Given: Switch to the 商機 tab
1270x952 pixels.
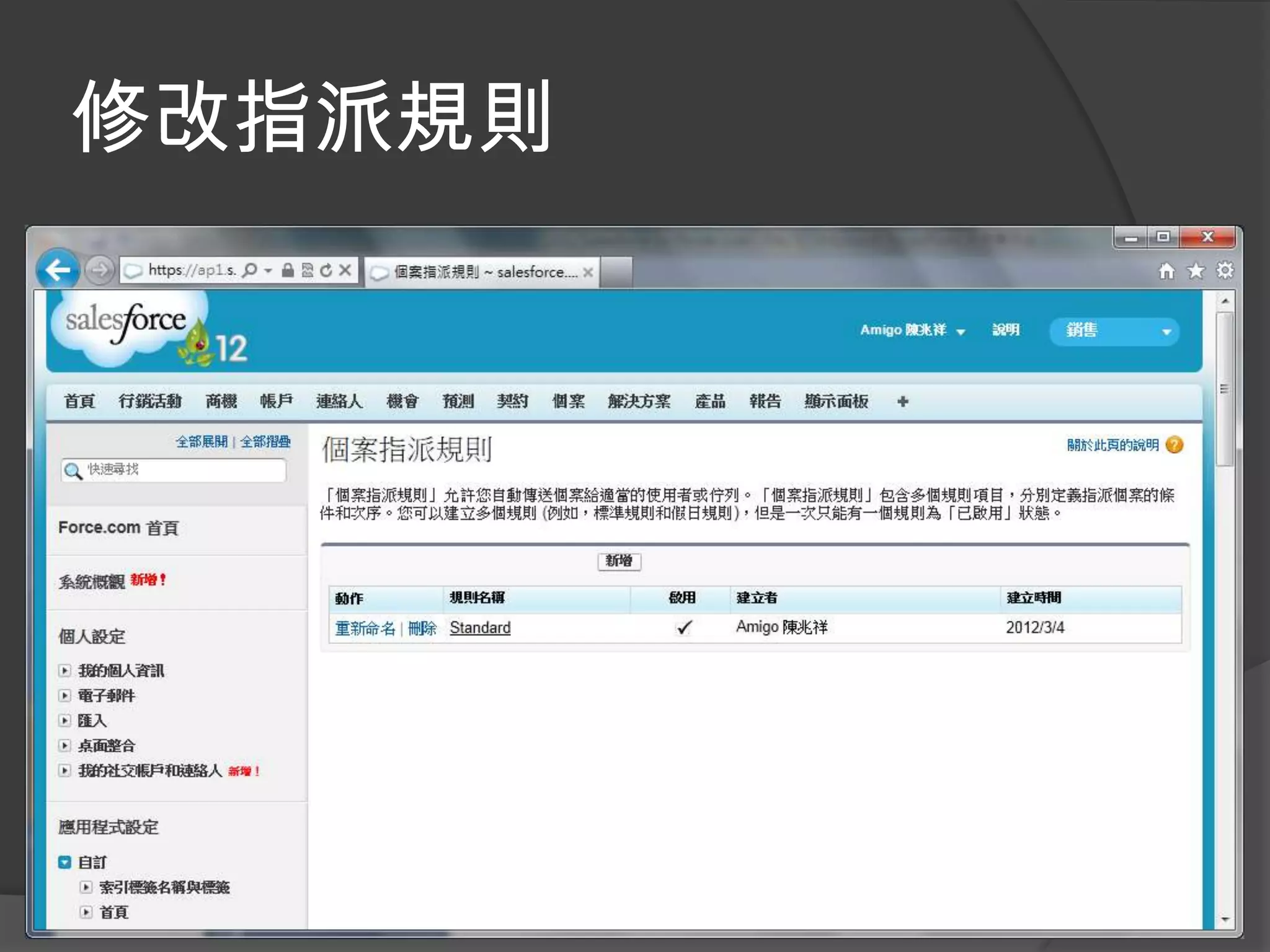Looking at the screenshot, I should coord(221,402).
